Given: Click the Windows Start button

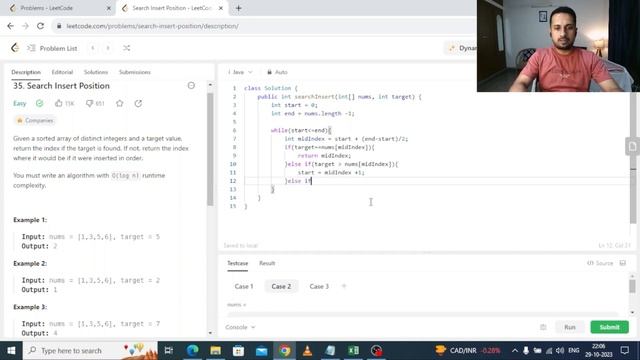Looking at the screenshot, I should 11,351.
